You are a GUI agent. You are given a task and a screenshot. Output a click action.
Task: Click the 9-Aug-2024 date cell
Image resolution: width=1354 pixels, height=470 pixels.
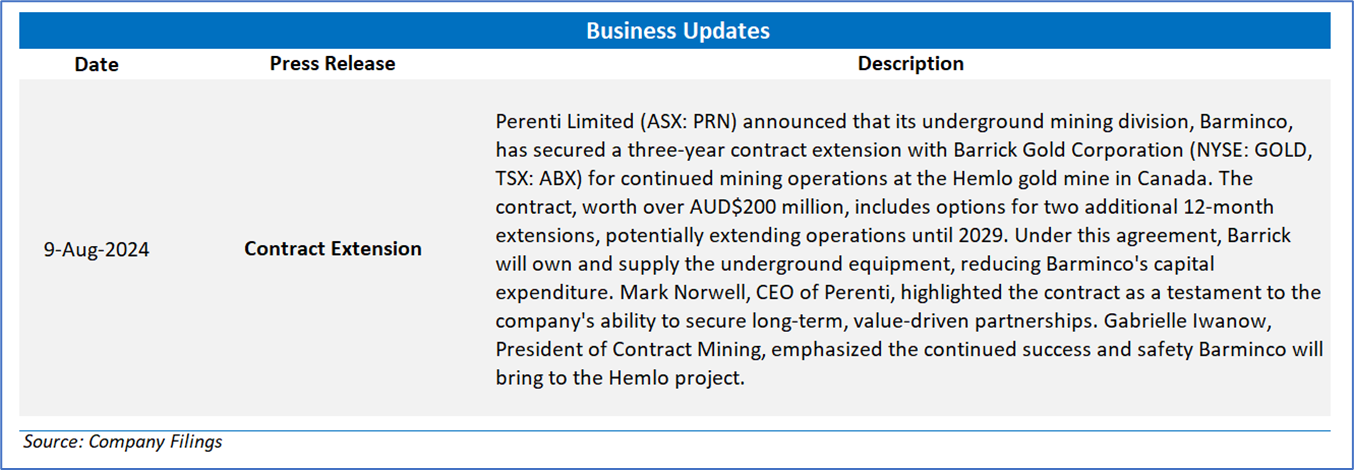coord(96,250)
